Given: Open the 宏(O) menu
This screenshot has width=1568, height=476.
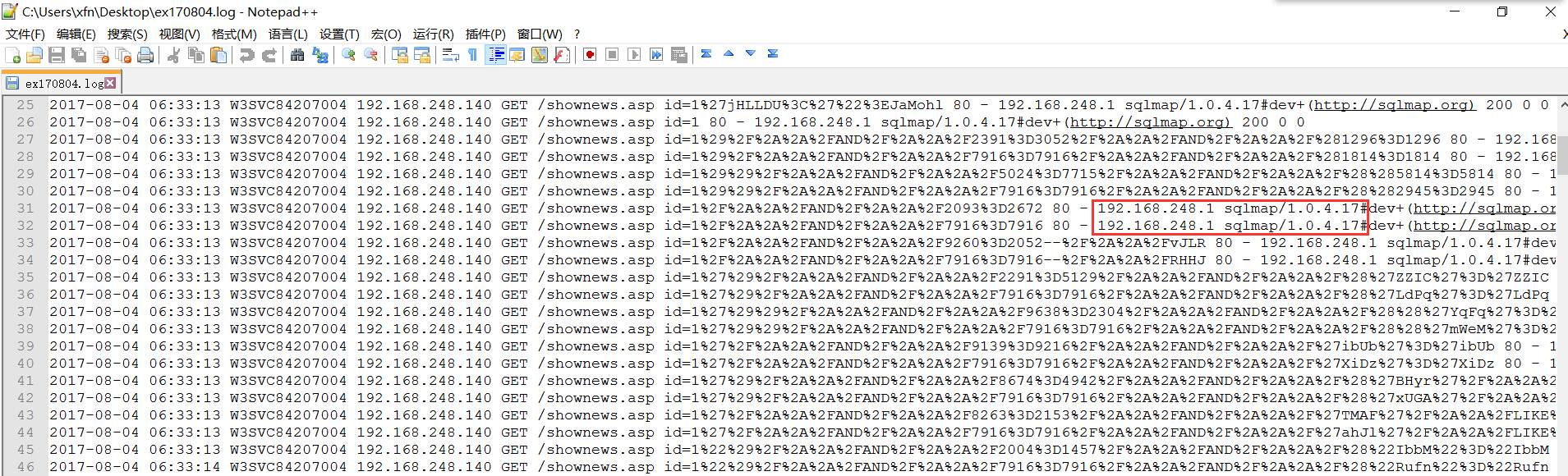Looking at the screenshot, I should tap(386, 34).
